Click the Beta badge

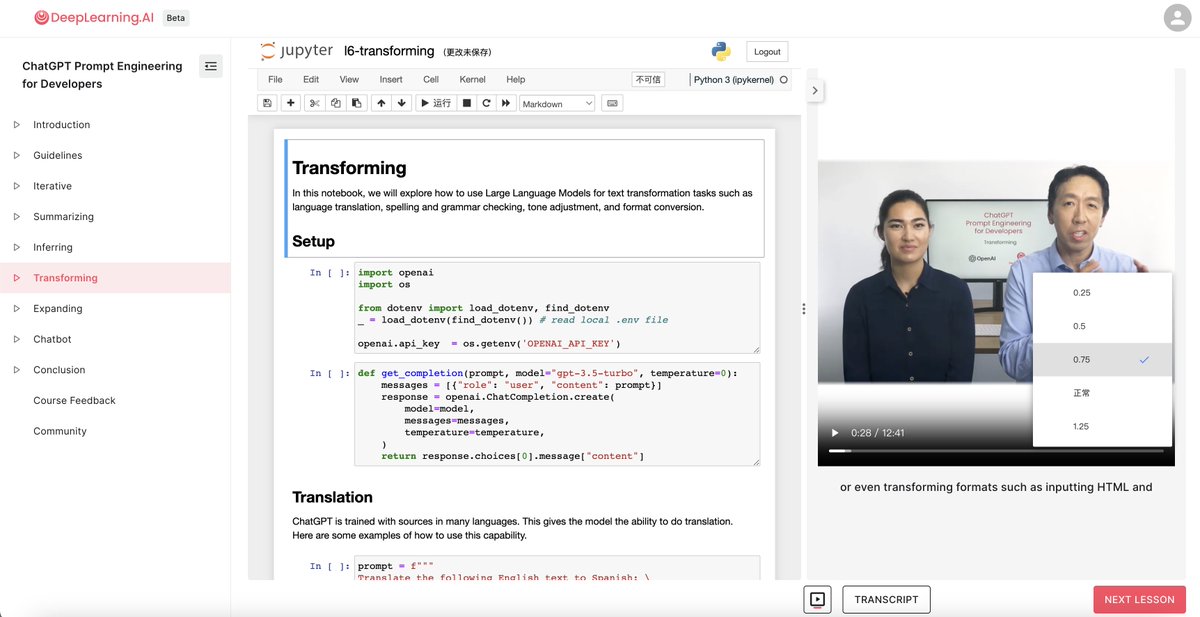[175, 18]
